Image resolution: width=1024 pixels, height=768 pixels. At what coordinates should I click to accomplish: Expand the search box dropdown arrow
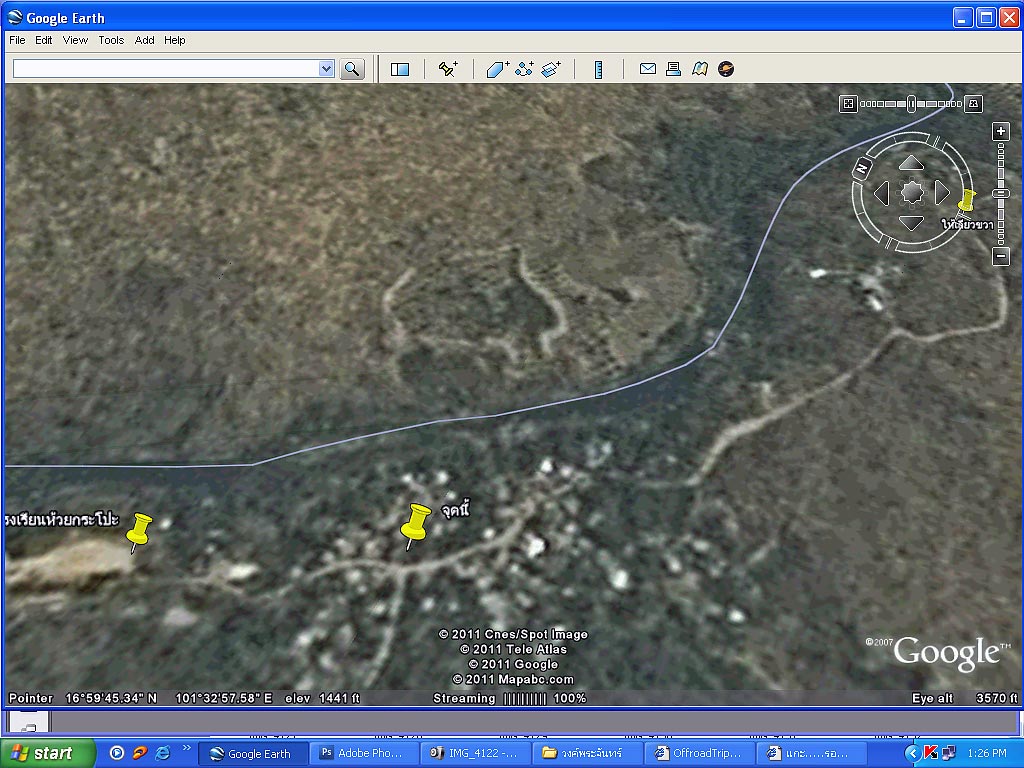[x=326, y=69]
